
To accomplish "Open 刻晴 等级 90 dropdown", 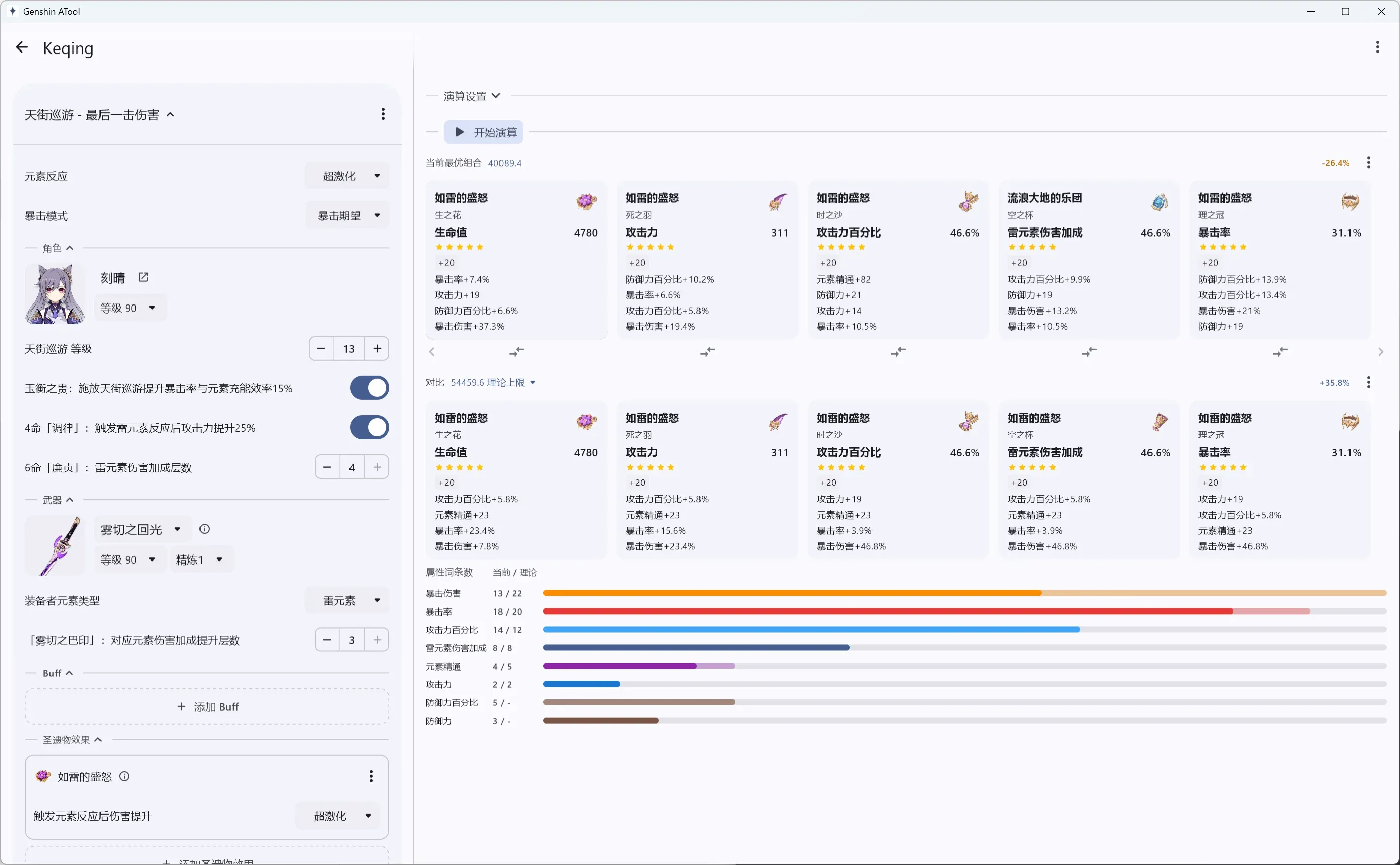I will (x=130, y=308).
